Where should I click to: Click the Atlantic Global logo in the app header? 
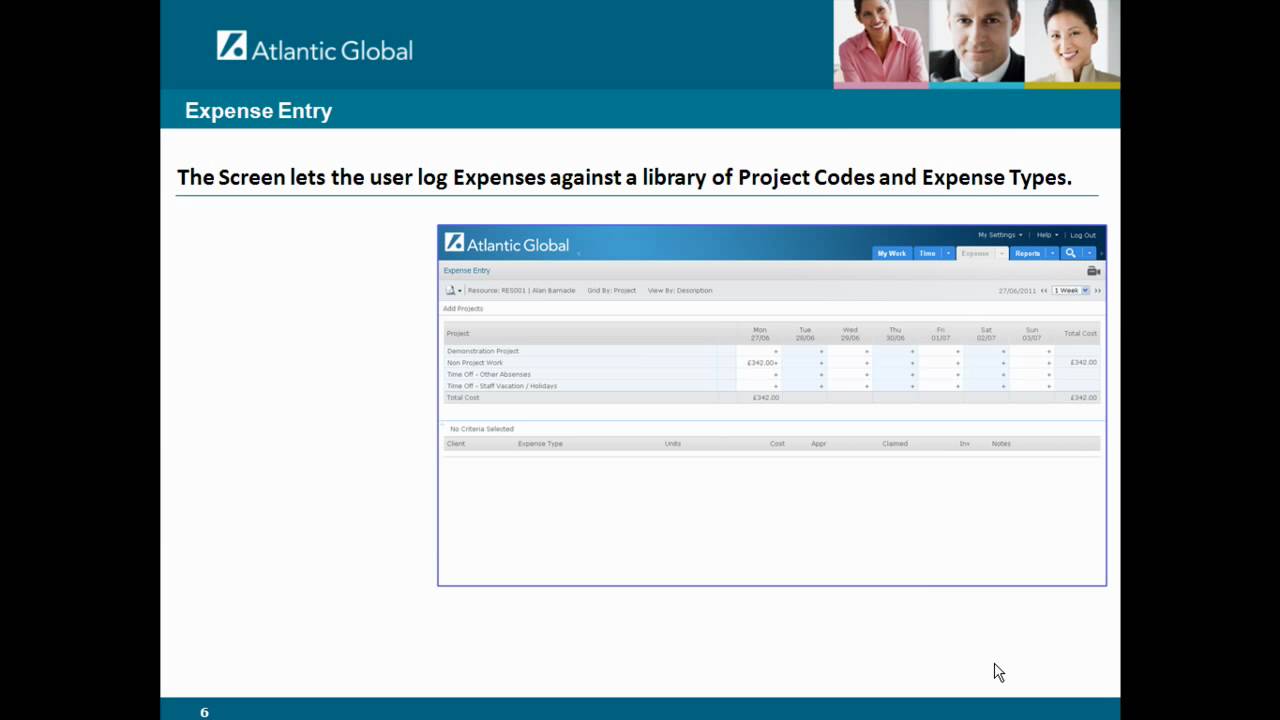(507, 244)
